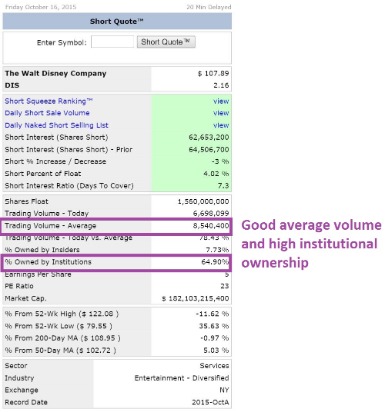Select the 5.03 % from 50-Day MA value
This screenshot has height=412, width=385.
(216, 350)
